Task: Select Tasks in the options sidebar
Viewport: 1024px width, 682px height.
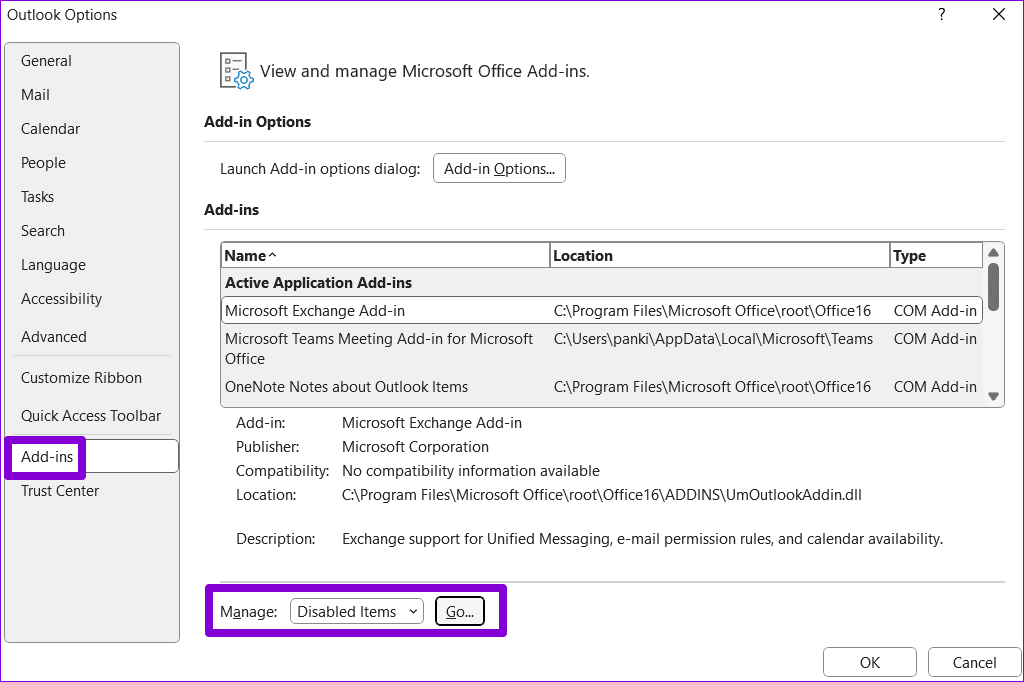Action: 37,197
